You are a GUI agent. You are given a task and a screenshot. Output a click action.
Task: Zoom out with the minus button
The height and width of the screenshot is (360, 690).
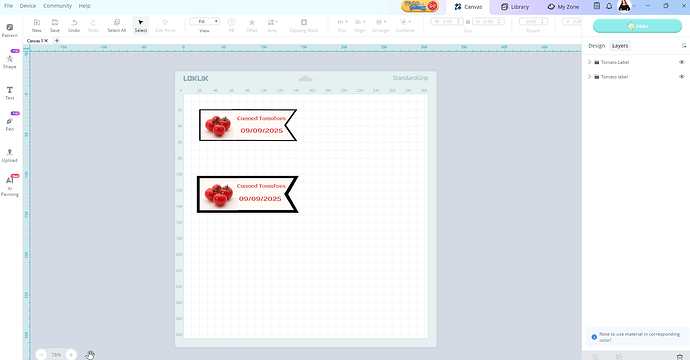(41, 354)
